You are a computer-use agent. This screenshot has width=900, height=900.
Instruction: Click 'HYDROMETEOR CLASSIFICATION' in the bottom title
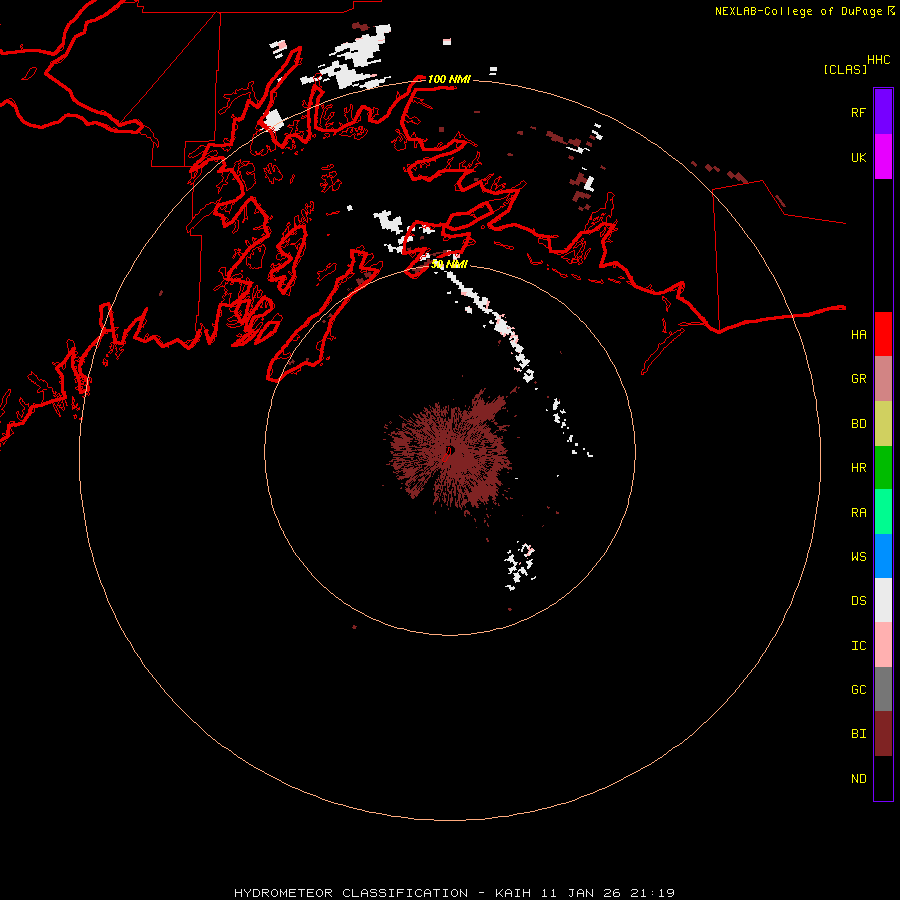pos(351,893)
